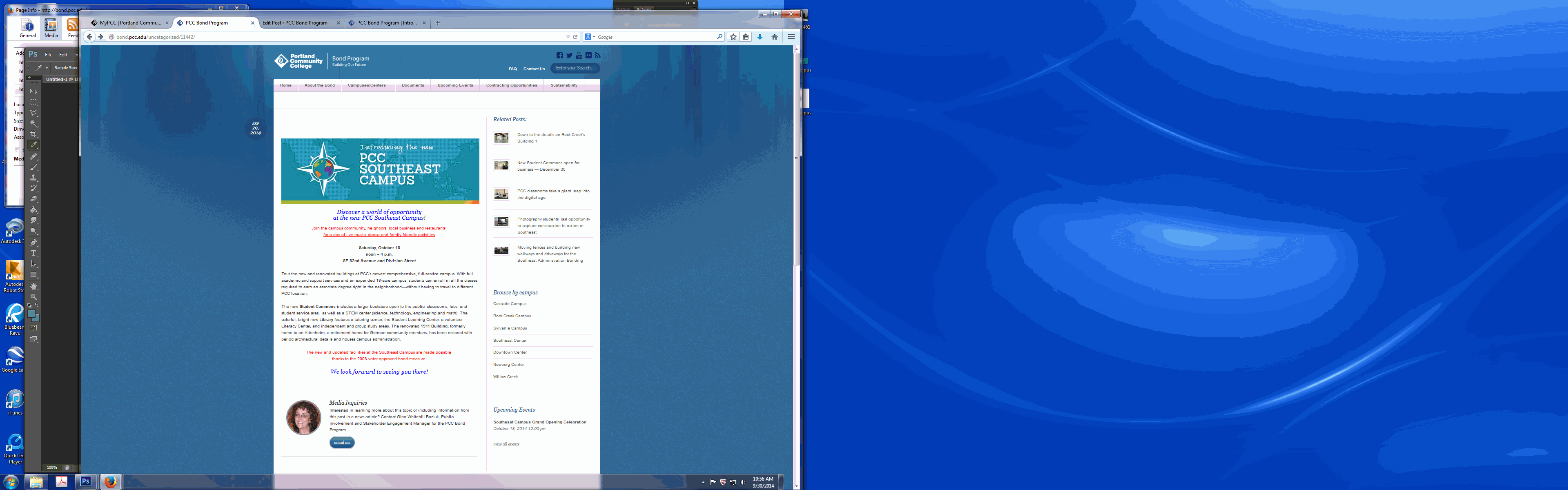
Task: Expand the URL bar history dropdown arrow
Action: click(x=567, y=36)
